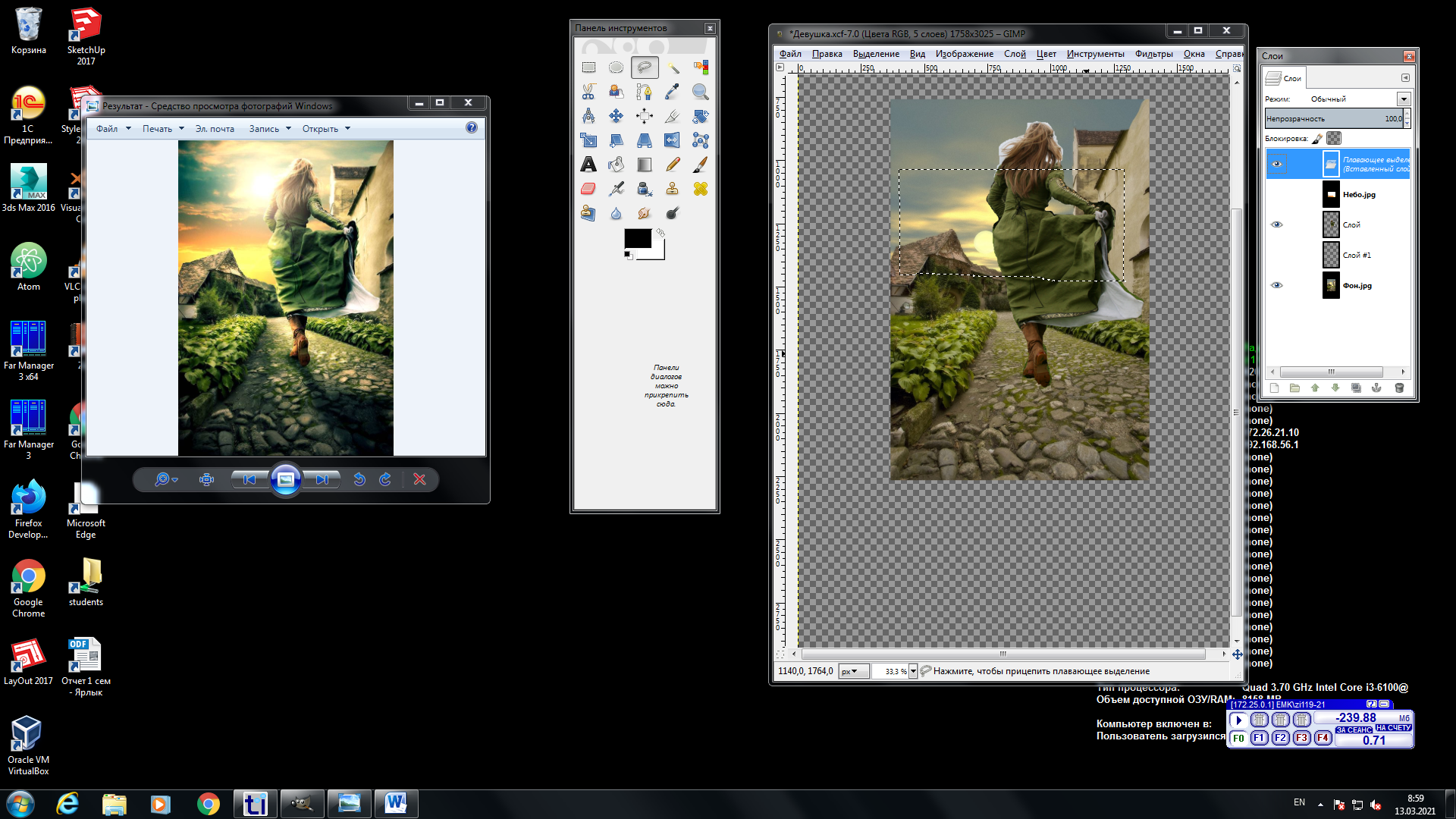Select the Paths pen tool
1456x819 pixels.
[x=644, y=92]
